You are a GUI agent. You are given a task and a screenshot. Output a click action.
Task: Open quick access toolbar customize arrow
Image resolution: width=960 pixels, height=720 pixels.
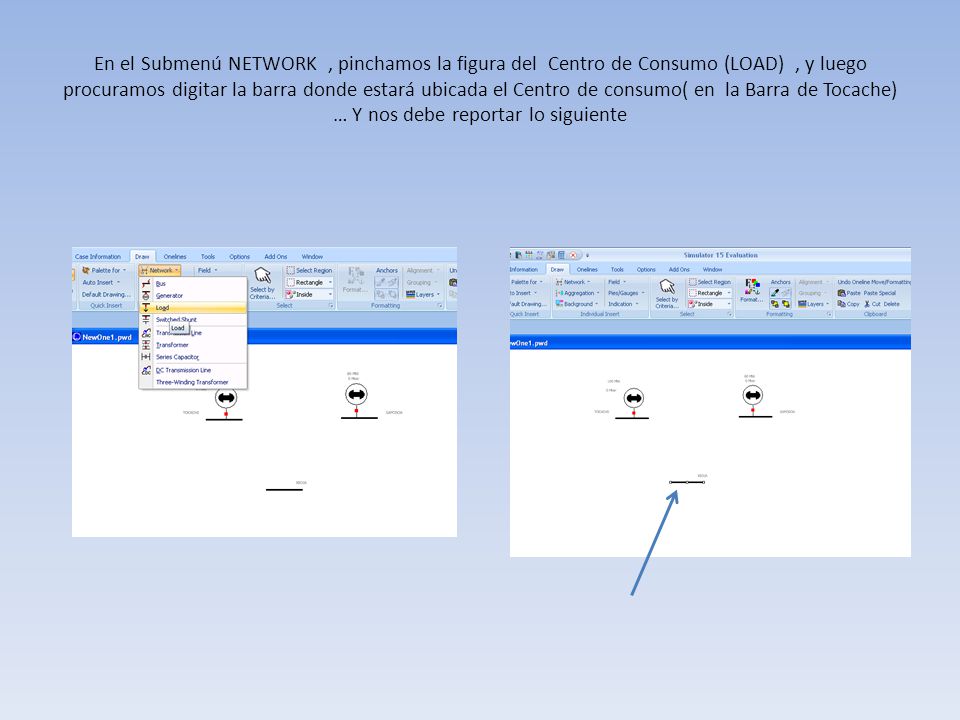[587, 256]
